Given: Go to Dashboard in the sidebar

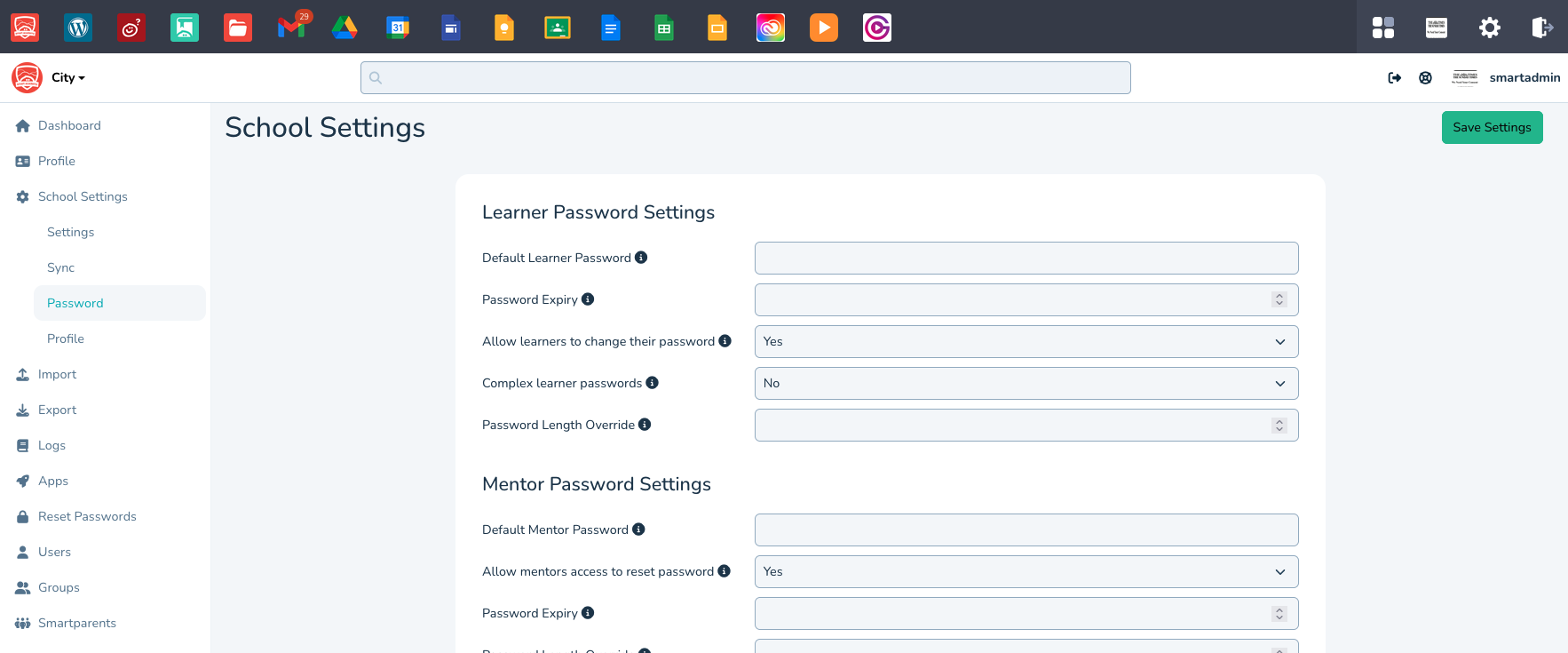Looking at the screenshot, I should pyautogui.click(x=69, y=125).
